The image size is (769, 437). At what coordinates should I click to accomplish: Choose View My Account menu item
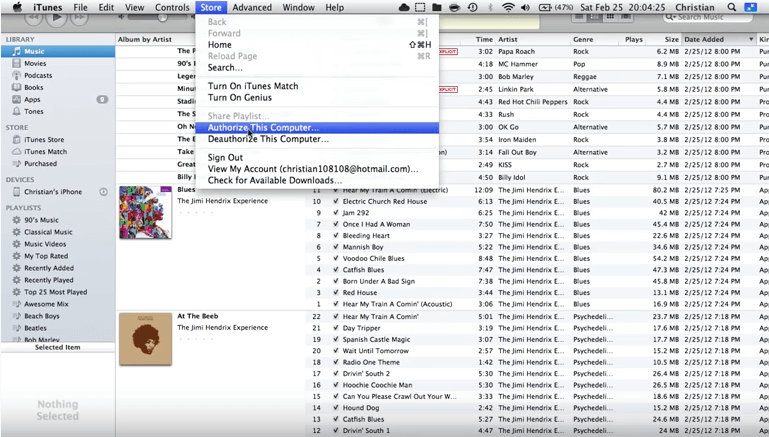(317, 169)
